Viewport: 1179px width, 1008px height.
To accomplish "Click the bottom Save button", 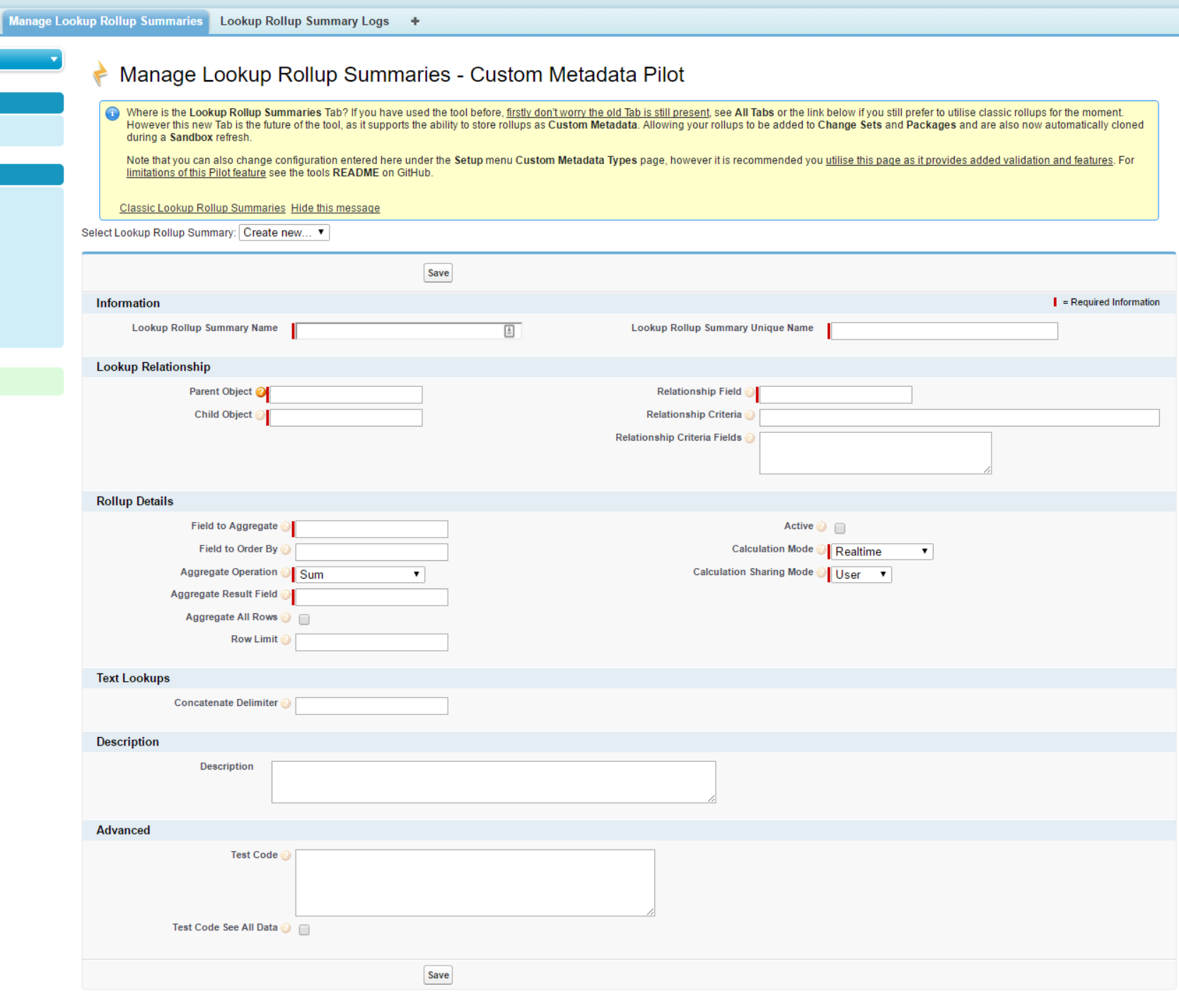I will (x=439, y=975).
